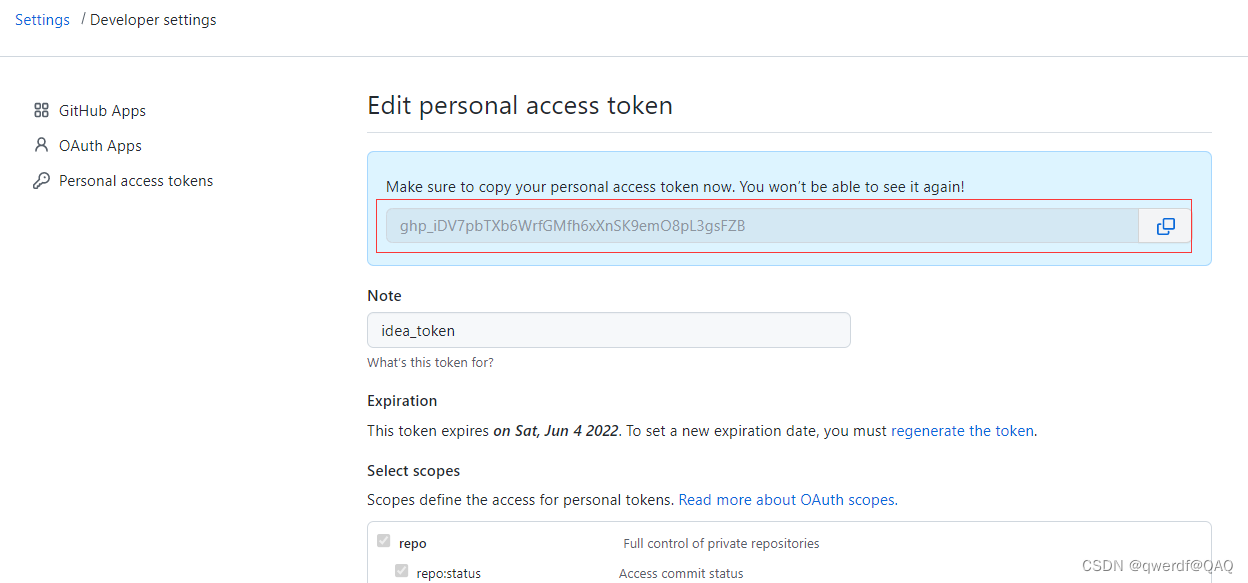The height and width of the screenshot is (583, 1248).
Task: Click the What's this token for hint
Action: click(430, 363)
